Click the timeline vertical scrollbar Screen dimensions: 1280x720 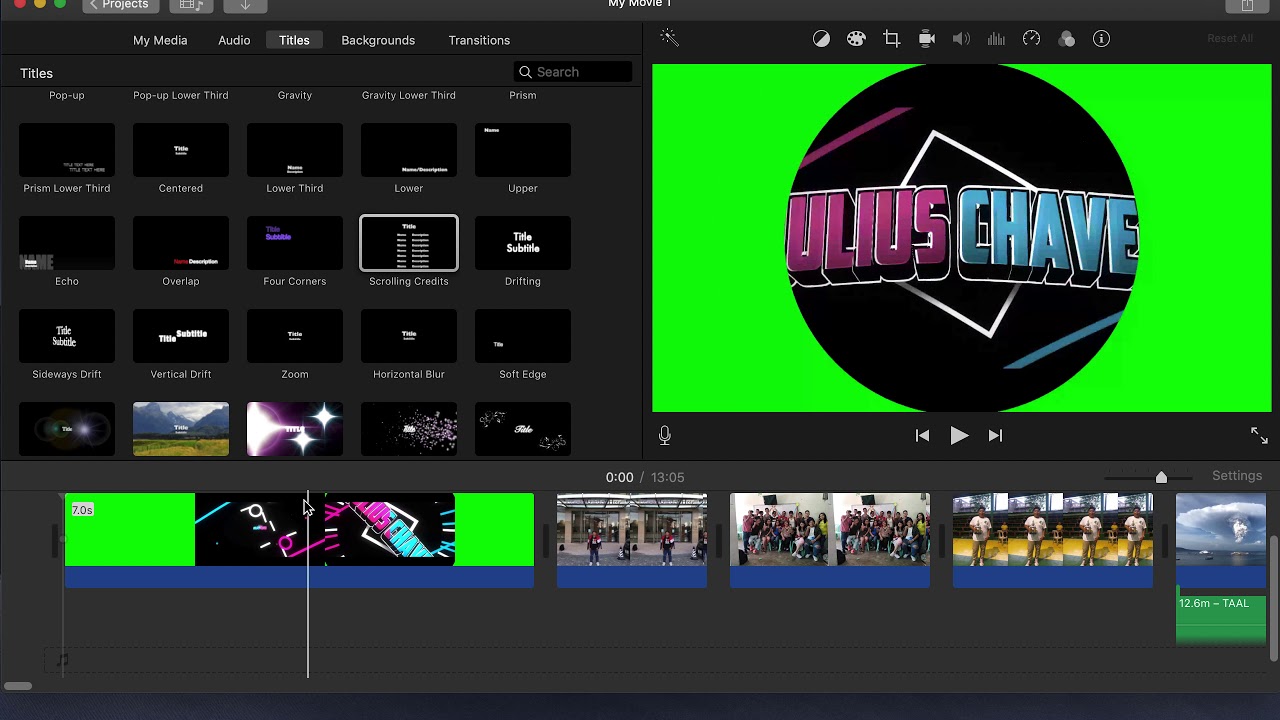[1274, 599]
